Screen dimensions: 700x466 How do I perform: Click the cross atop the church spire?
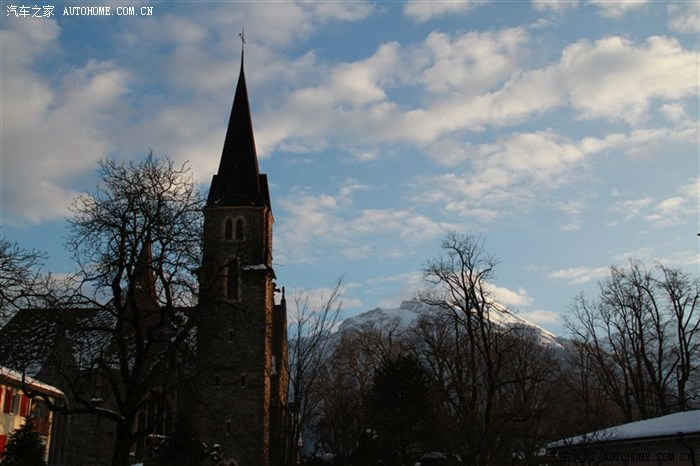[x=241, y=38]
